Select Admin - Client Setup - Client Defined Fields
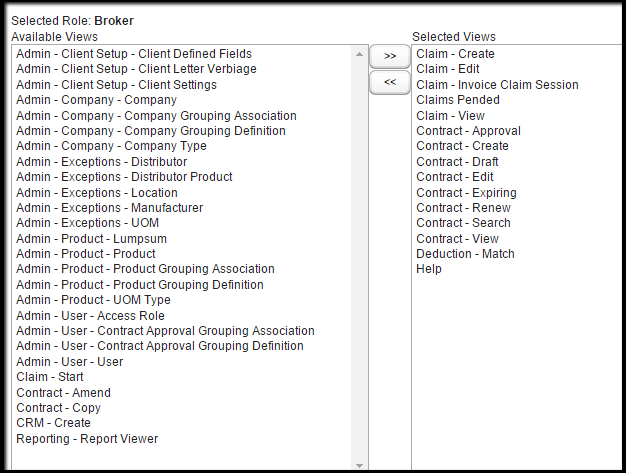 pos(134,54)
